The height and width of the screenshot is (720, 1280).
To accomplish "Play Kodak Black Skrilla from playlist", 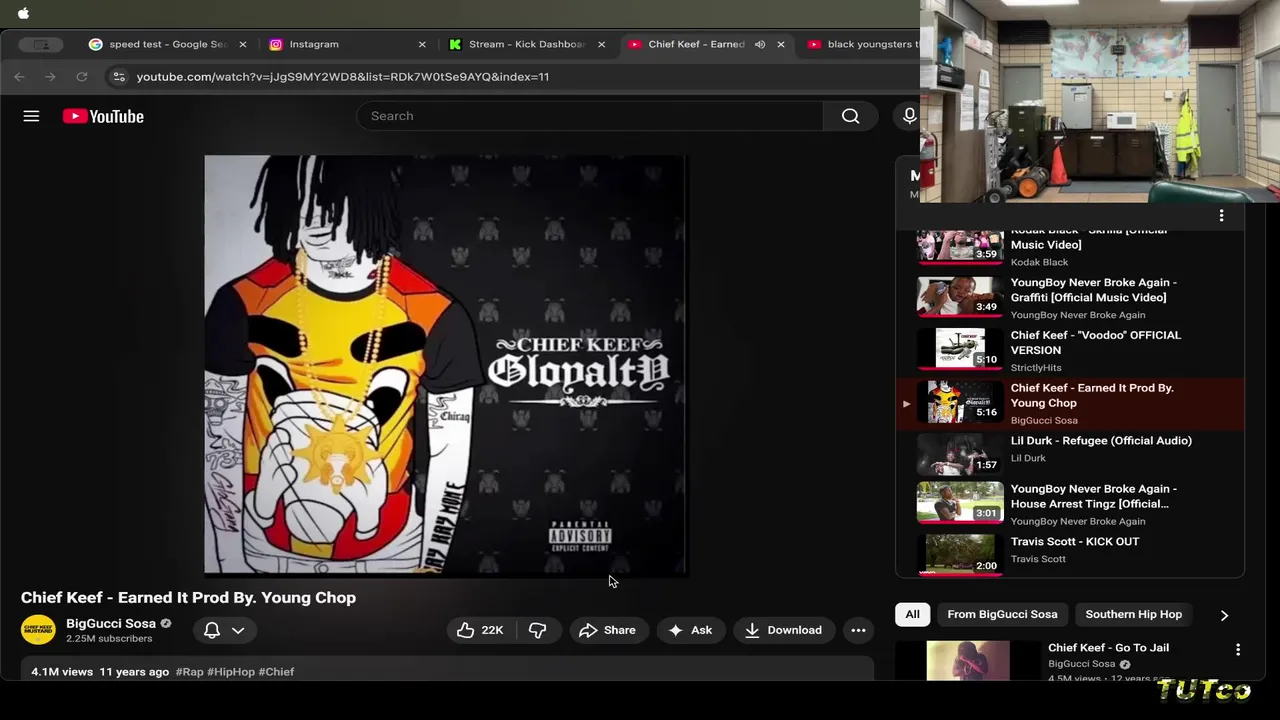I will pyautogui.click(x=1070, y=245).
